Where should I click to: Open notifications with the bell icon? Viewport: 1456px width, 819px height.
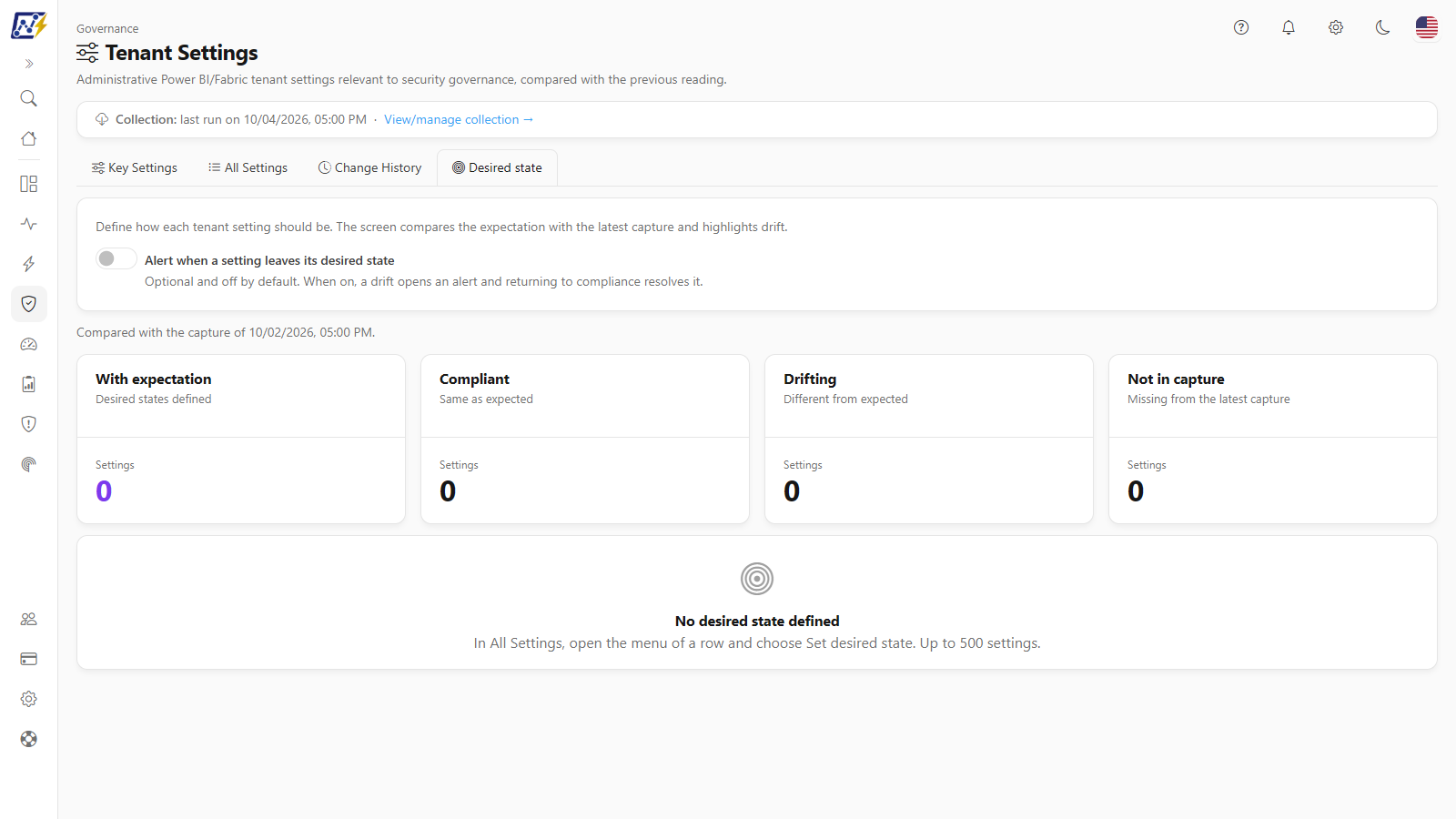pos(1289,27)
